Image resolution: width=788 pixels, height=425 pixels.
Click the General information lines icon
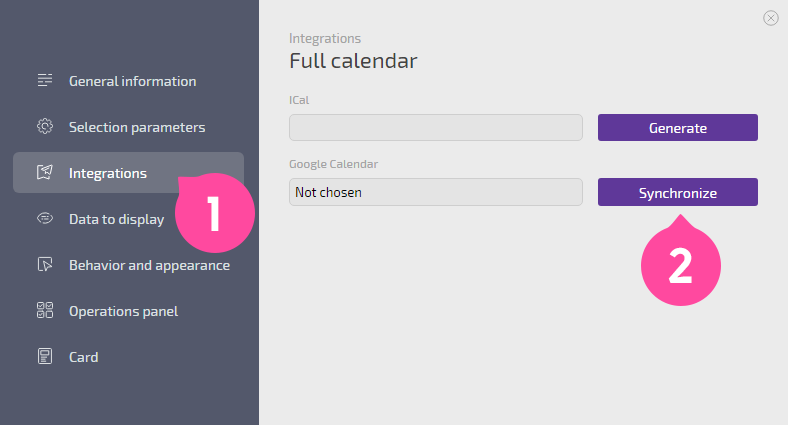coord(45,80)
